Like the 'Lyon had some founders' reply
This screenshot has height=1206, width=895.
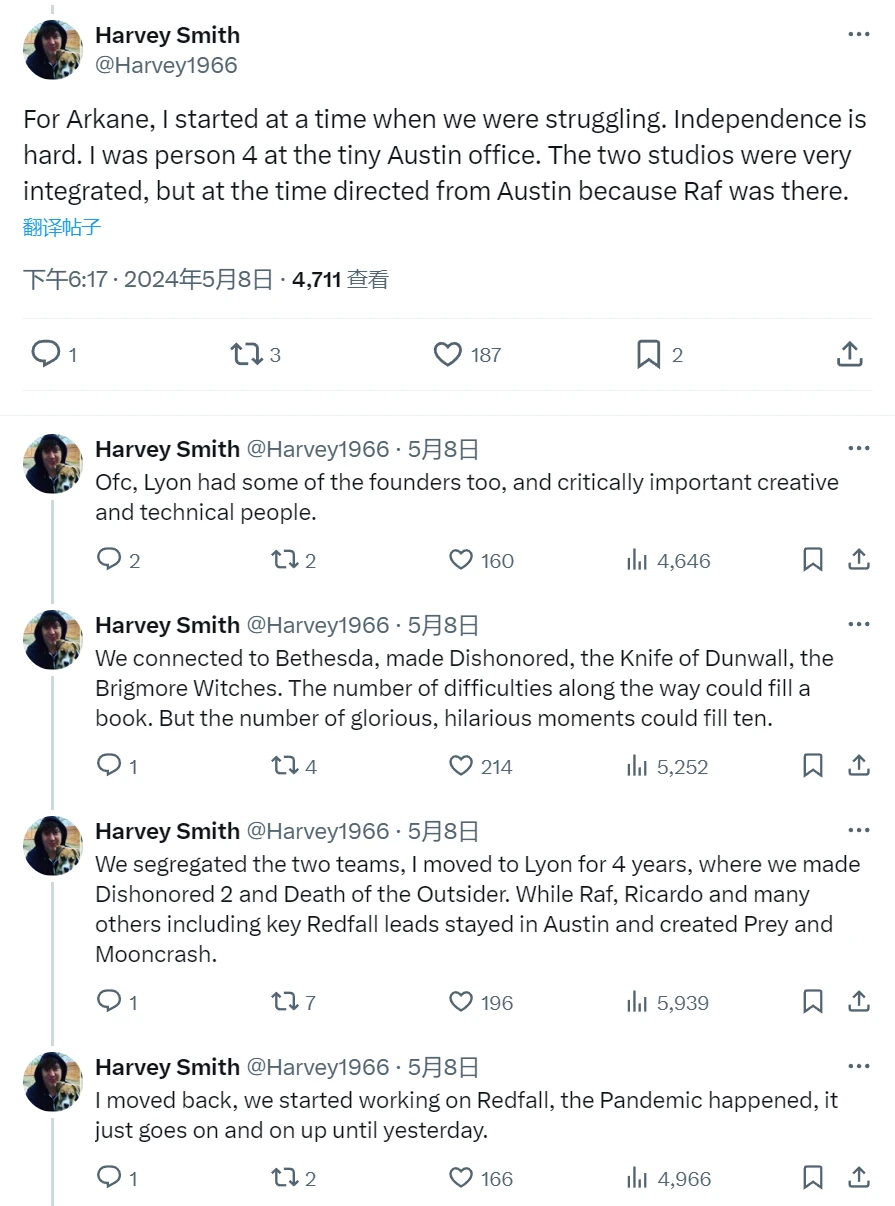pos(461,560)
